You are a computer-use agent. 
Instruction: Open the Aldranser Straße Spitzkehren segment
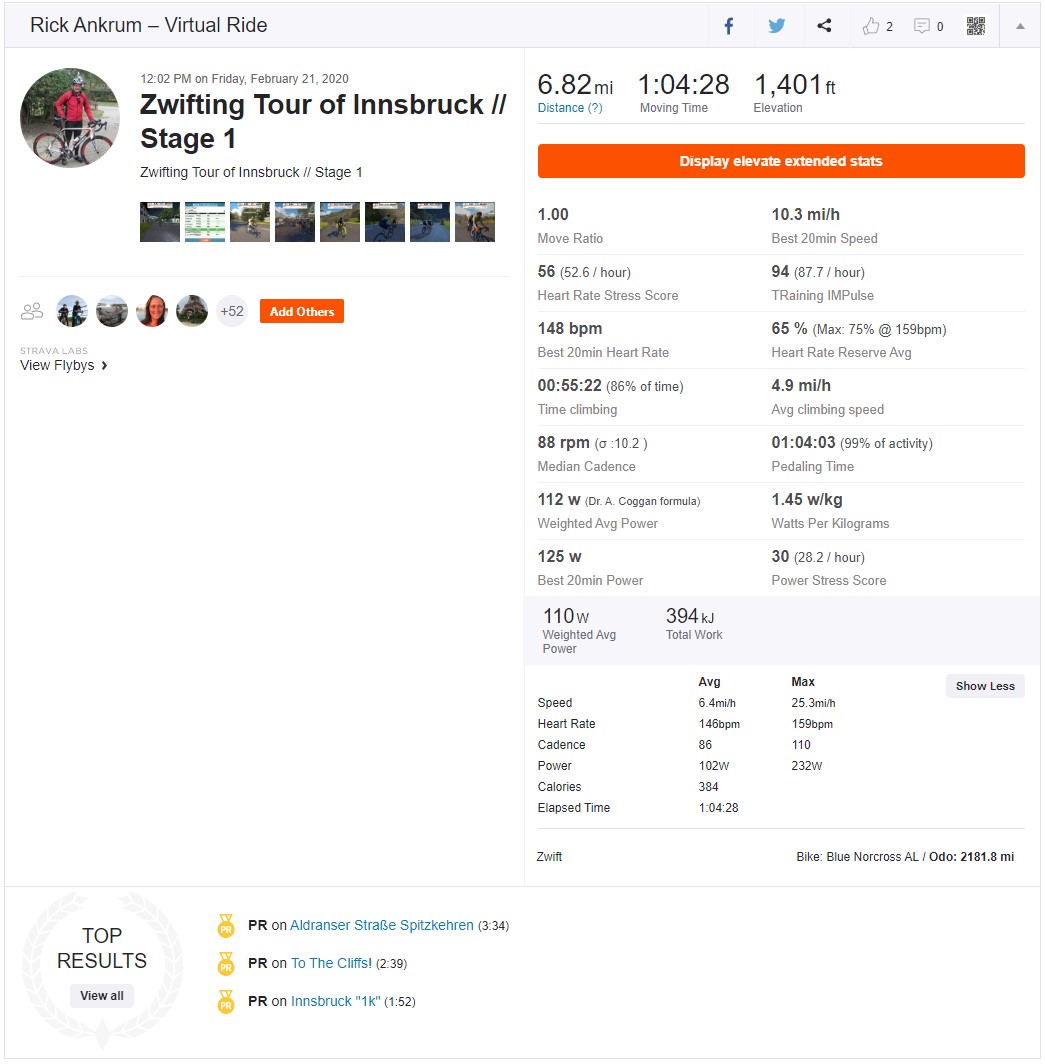[x=381, y=926]
